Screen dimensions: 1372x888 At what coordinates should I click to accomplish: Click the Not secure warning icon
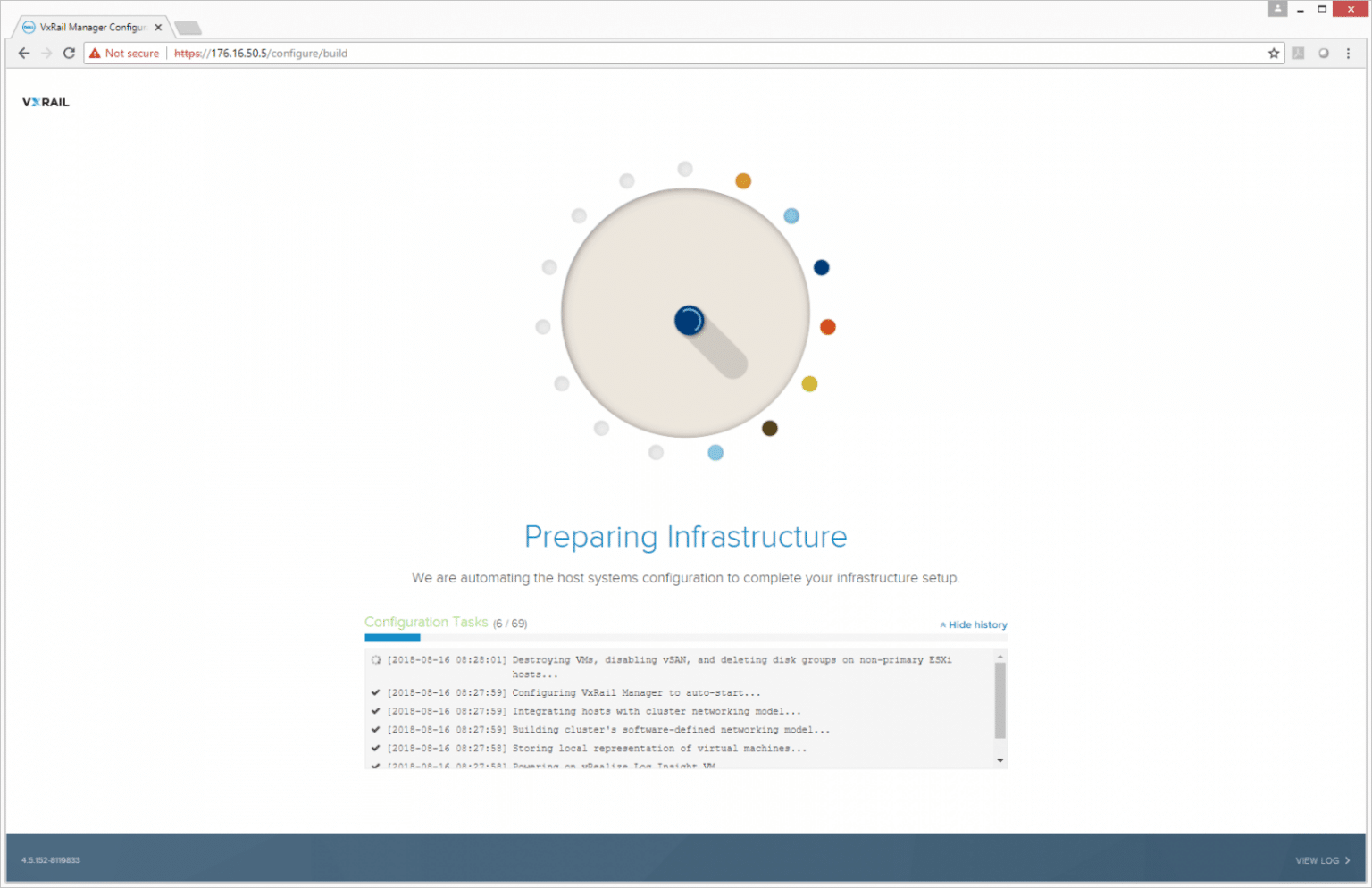pyautogui.click(x=95, y=54)
